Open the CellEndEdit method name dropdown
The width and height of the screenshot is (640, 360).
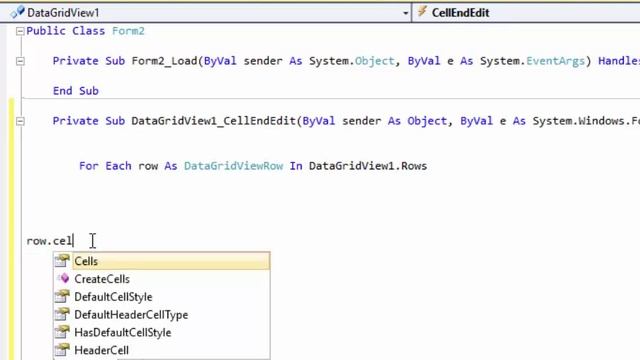click(x=527, y=13)
